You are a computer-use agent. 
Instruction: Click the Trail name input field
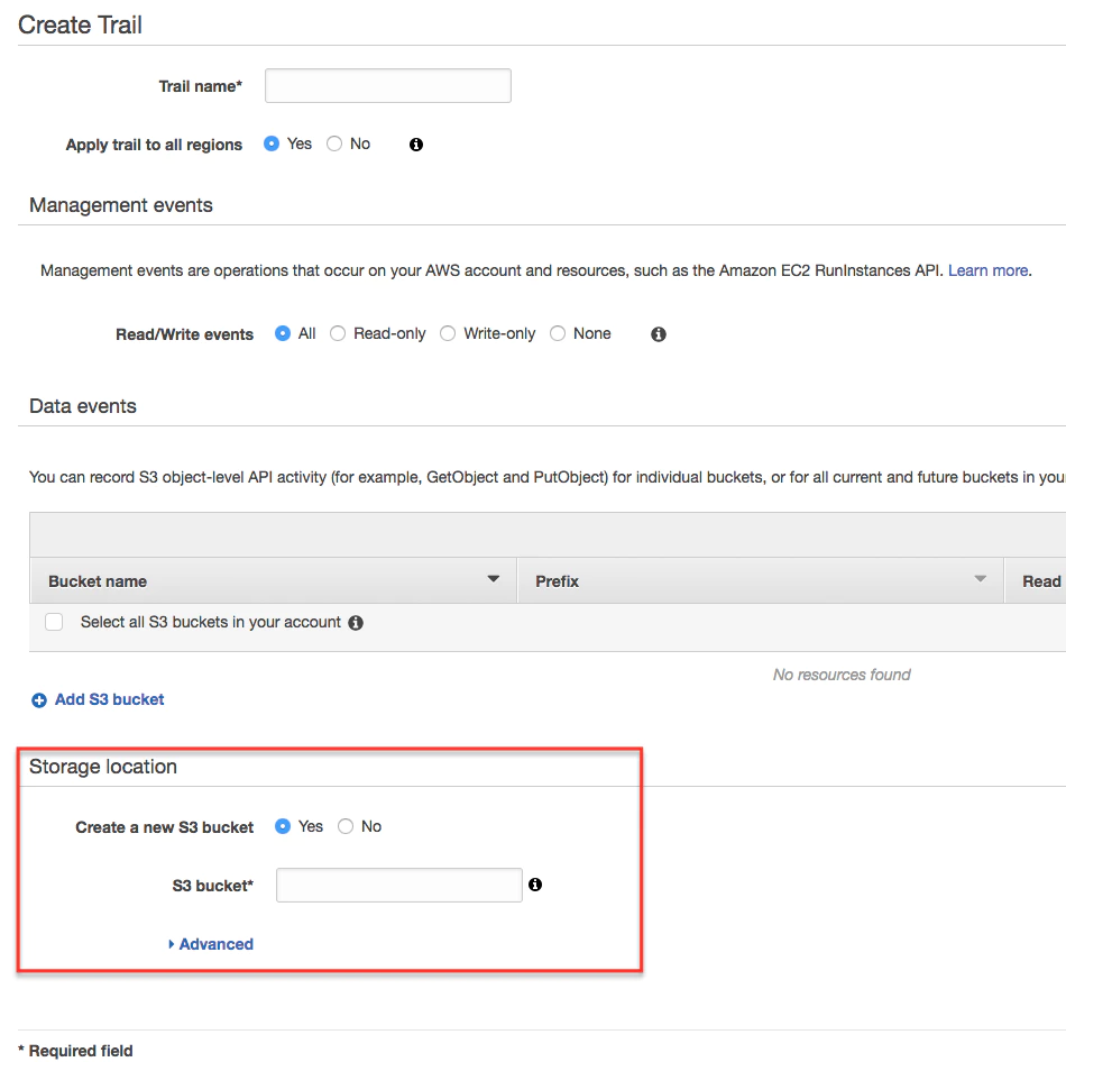click(387, 85)
